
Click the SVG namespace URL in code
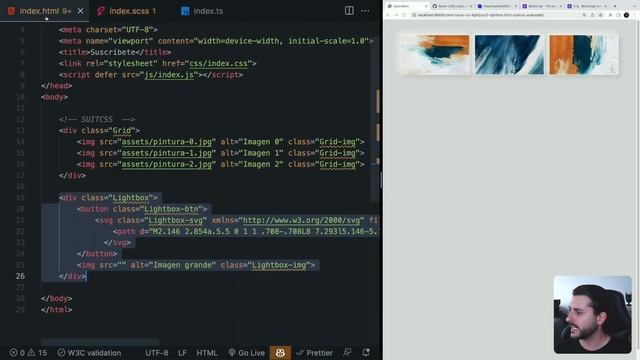[x=301, y=220]
